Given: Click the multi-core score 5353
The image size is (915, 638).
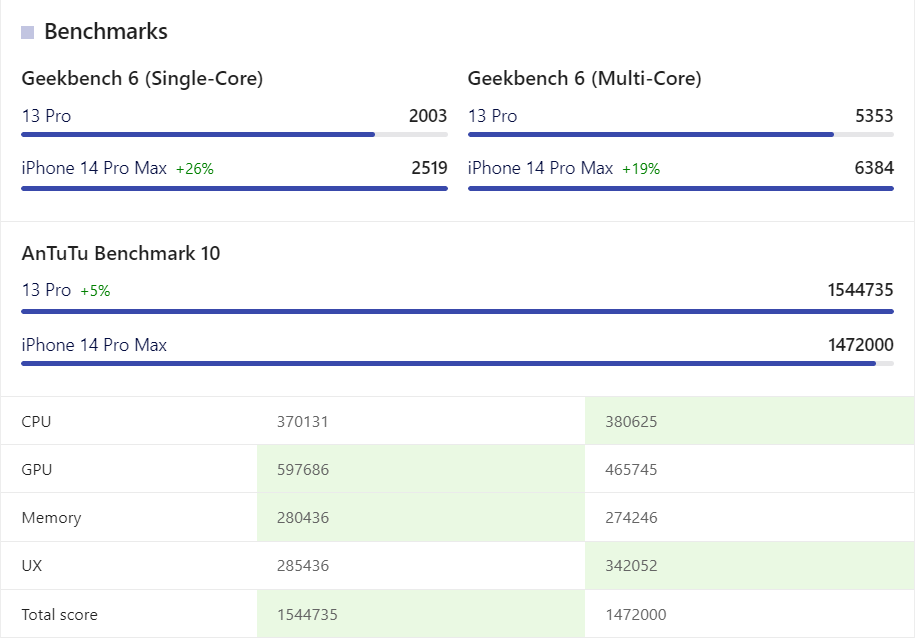Looking at the screenshot, I should click(874, 116).
